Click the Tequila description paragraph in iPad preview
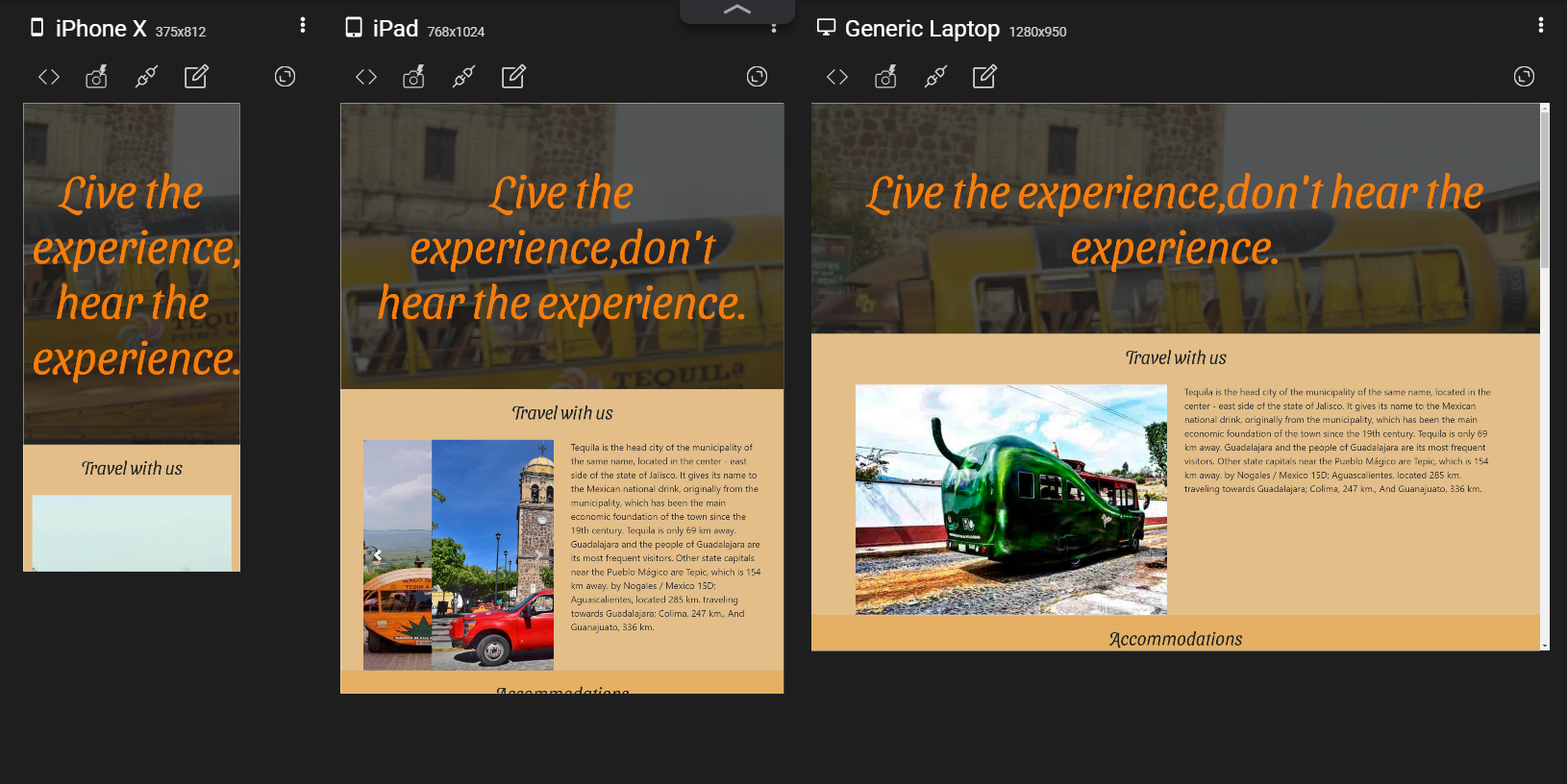Image resolution: width=1567 pixels, height=784 pixels. [x=665, y=537]
